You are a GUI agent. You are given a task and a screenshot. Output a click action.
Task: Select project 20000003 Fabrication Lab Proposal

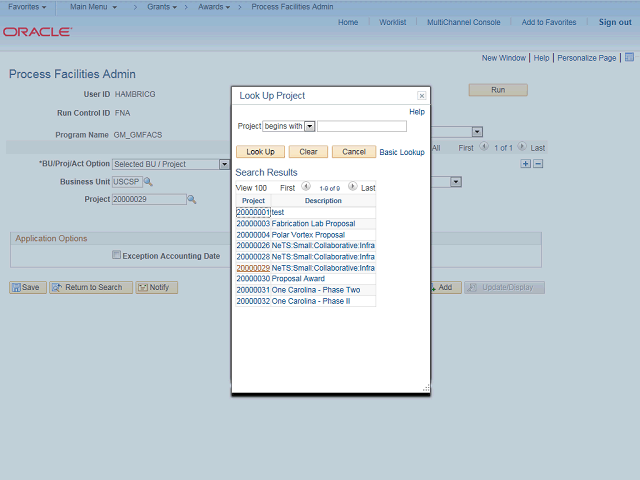point(253,224)
